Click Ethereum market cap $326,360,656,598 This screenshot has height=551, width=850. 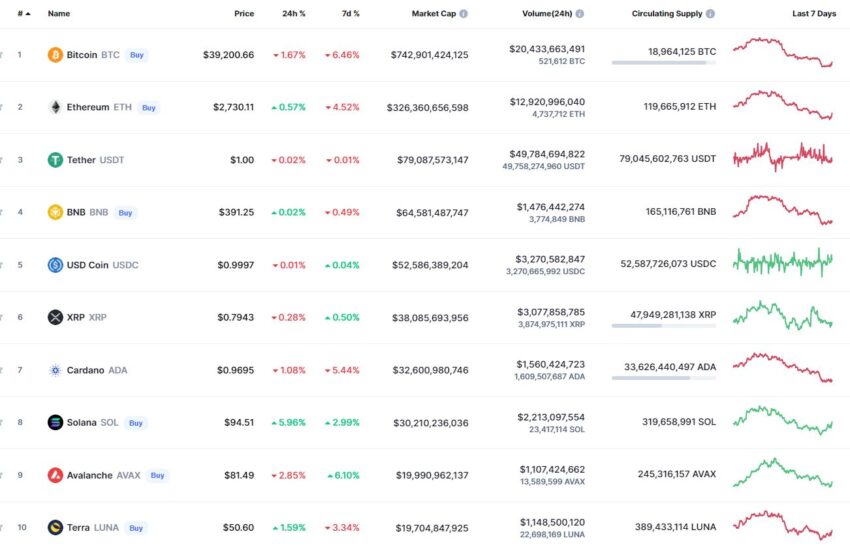[427, 107]
